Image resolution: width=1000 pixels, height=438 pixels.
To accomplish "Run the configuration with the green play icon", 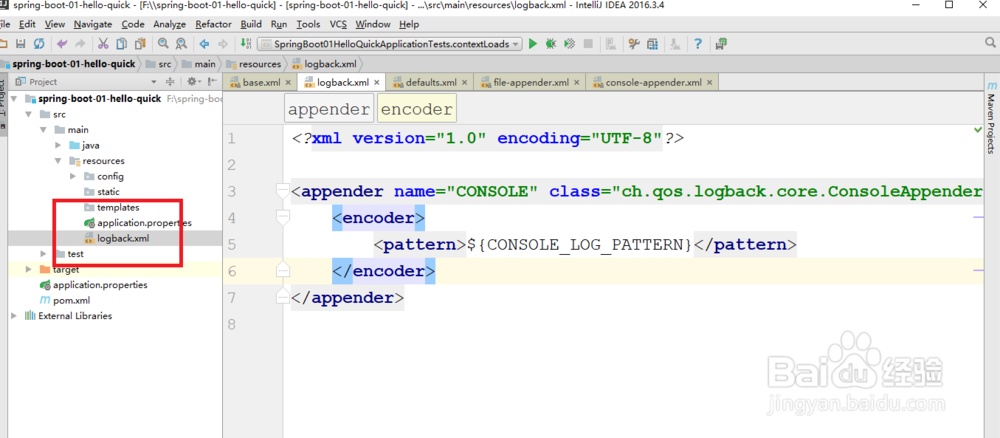I will 533,44.
